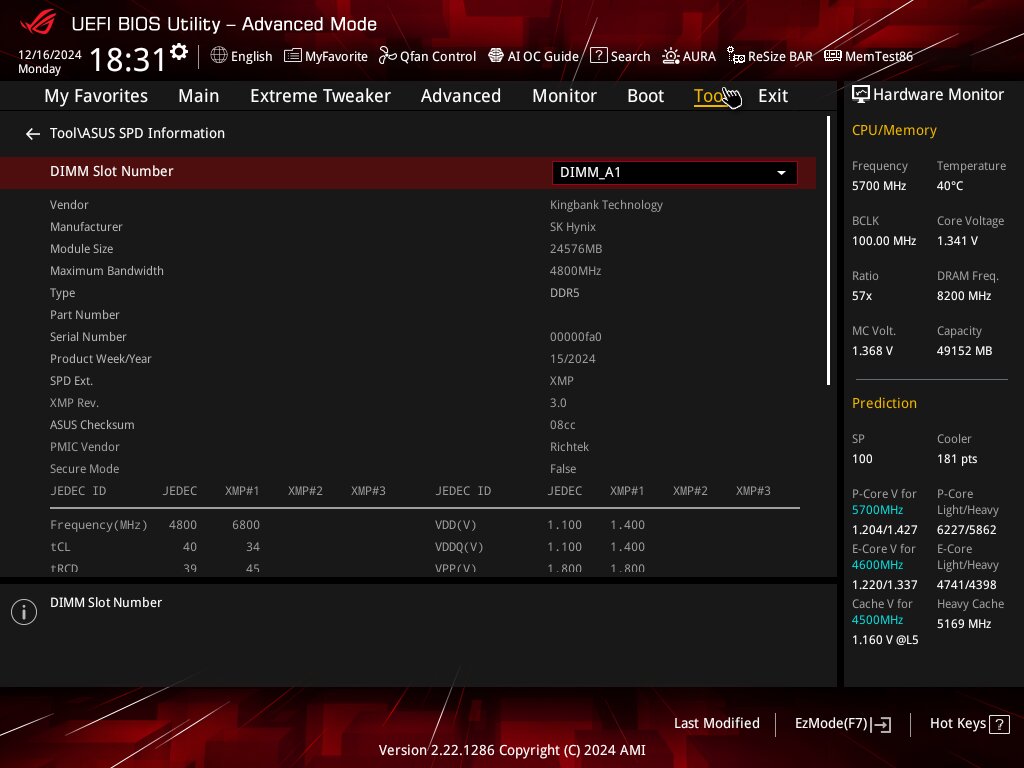Click the English language globe icon
The image size is (1024, 768).
[219, 56]
